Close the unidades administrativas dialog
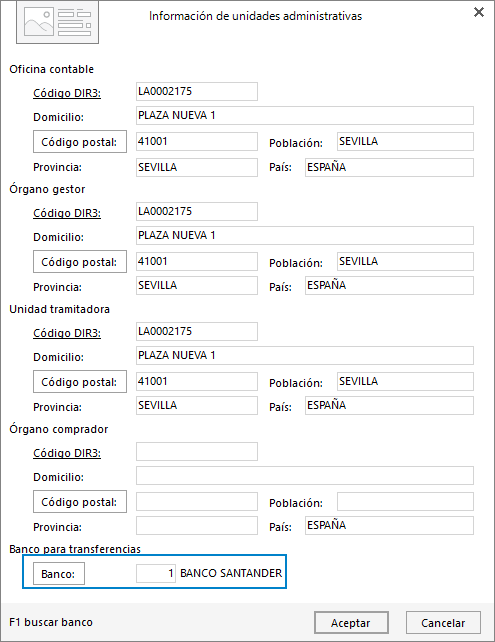 pyautogui.click(x=479, y=12)
